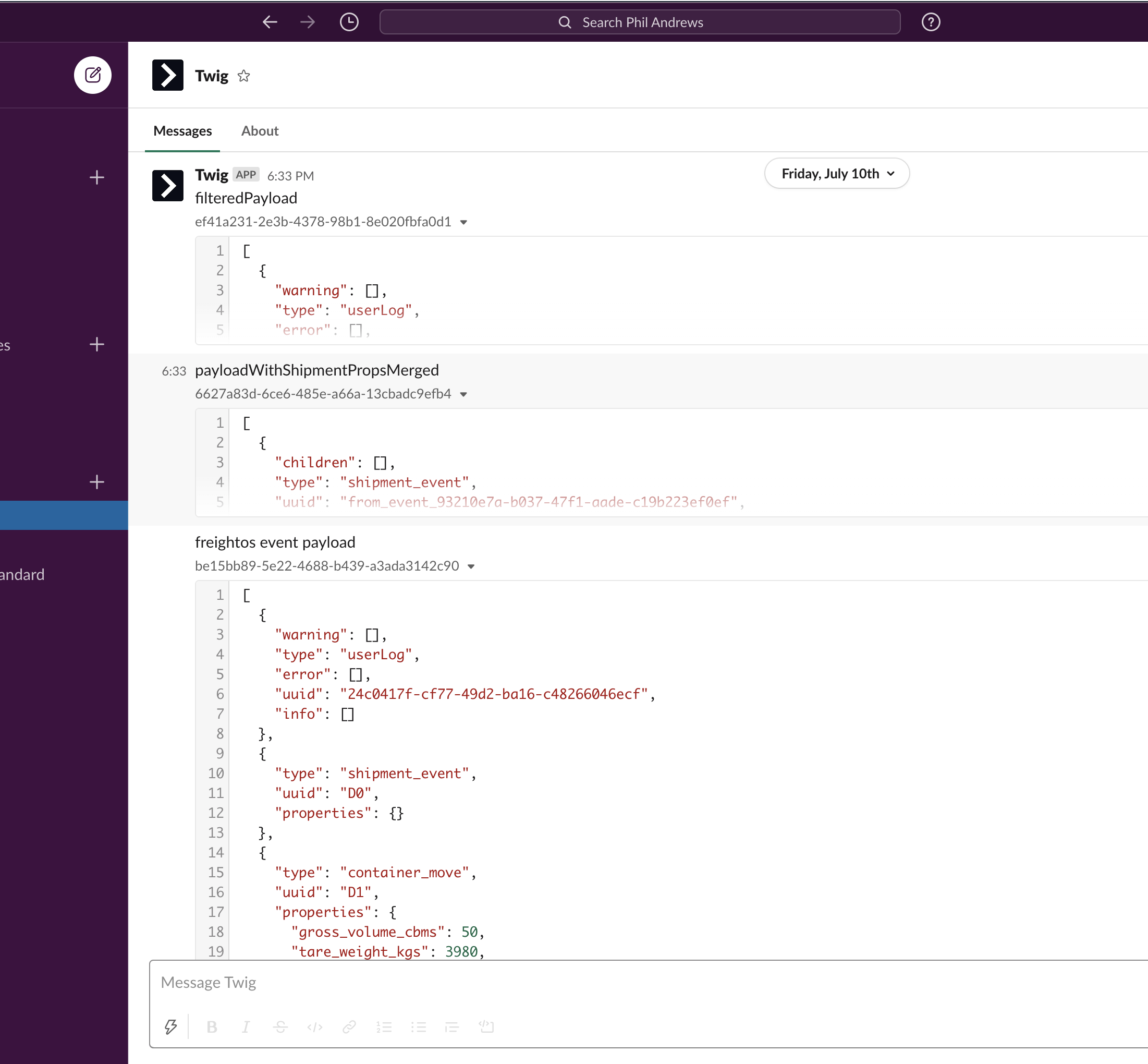The width and height of the screenshot is (1148, 1064).
Task: Go back in history with left arrow
Action: click(x=270, y=22)
